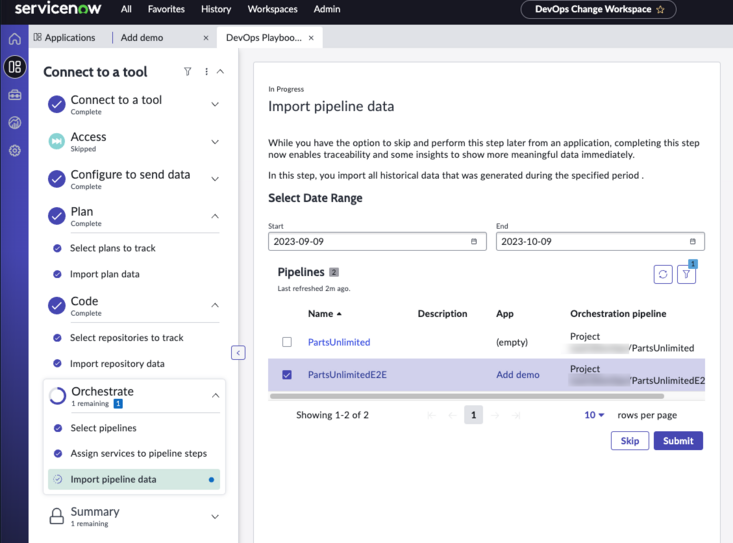Open the Workspaces menu
The image size is (733, 543).
click(273, 9)
